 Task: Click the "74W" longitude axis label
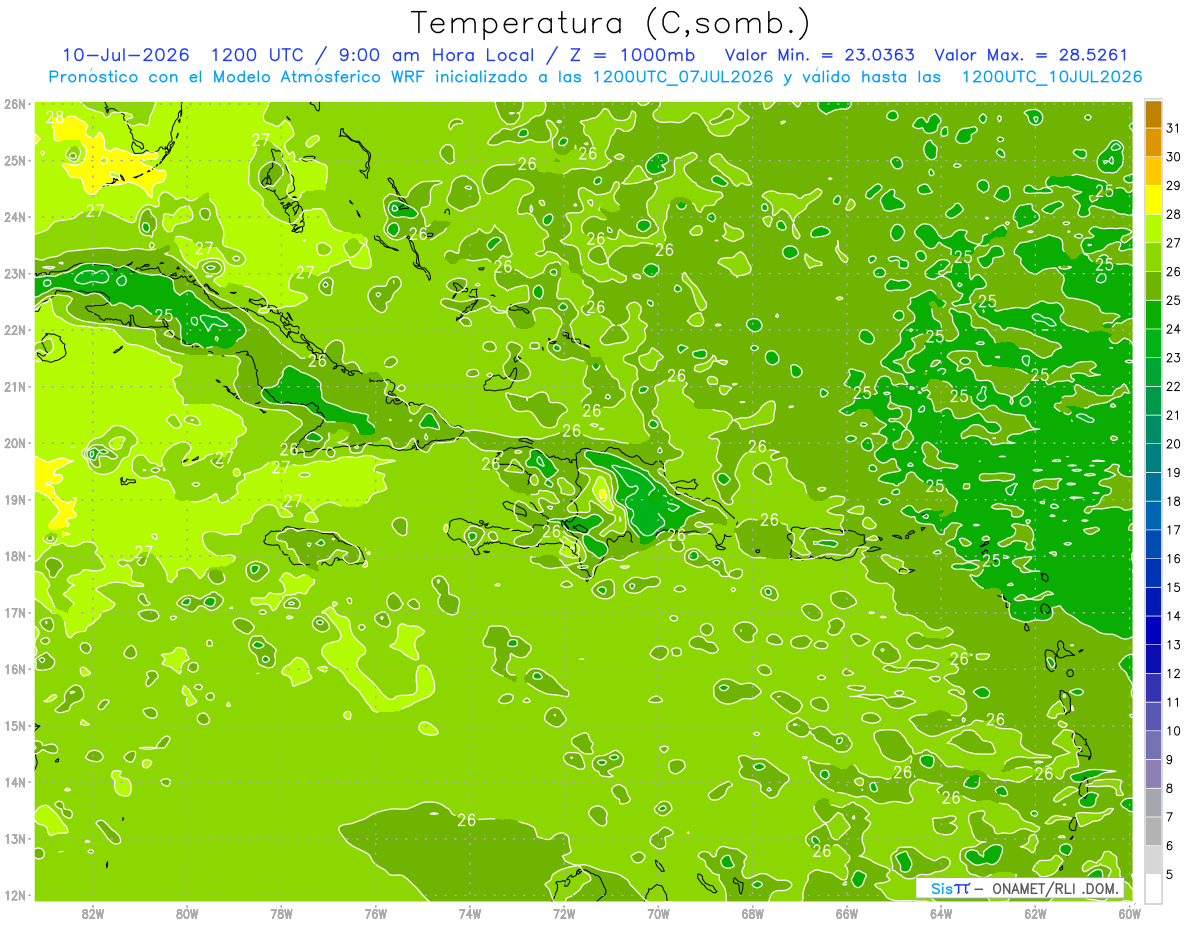pos(469,913)
